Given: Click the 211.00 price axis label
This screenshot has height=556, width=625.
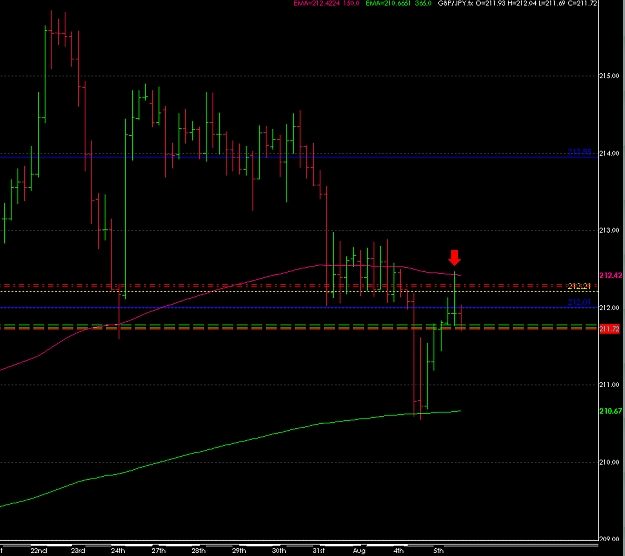Looking at the screenshot, I should [x=609, y=385].
